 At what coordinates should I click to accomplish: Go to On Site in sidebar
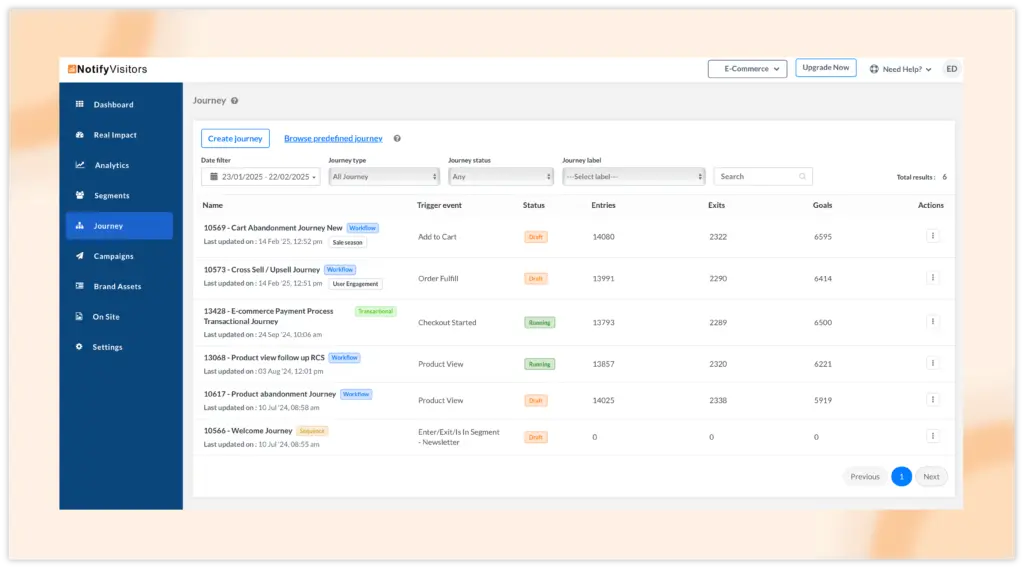[106, 317]
